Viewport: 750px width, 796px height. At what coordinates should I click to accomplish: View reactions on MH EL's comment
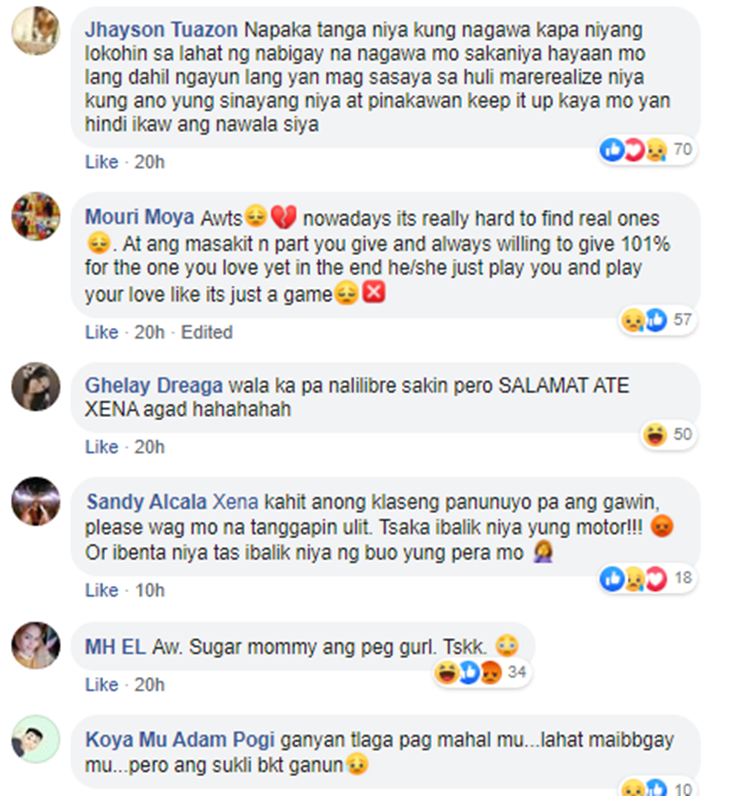[x=482, y=673]
